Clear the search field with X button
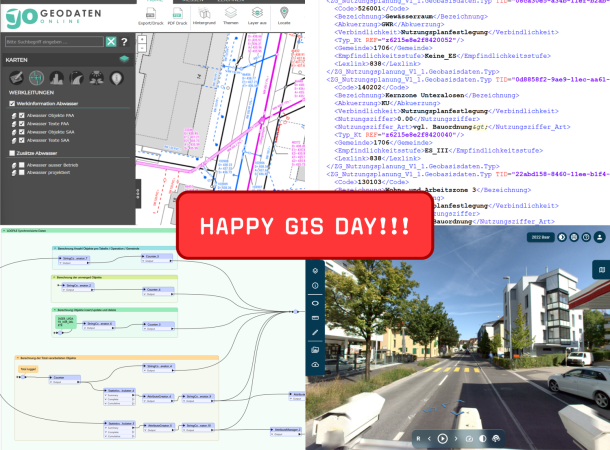Image resolution: width=610 pixels, height=450 pixels. coord(111,42)
